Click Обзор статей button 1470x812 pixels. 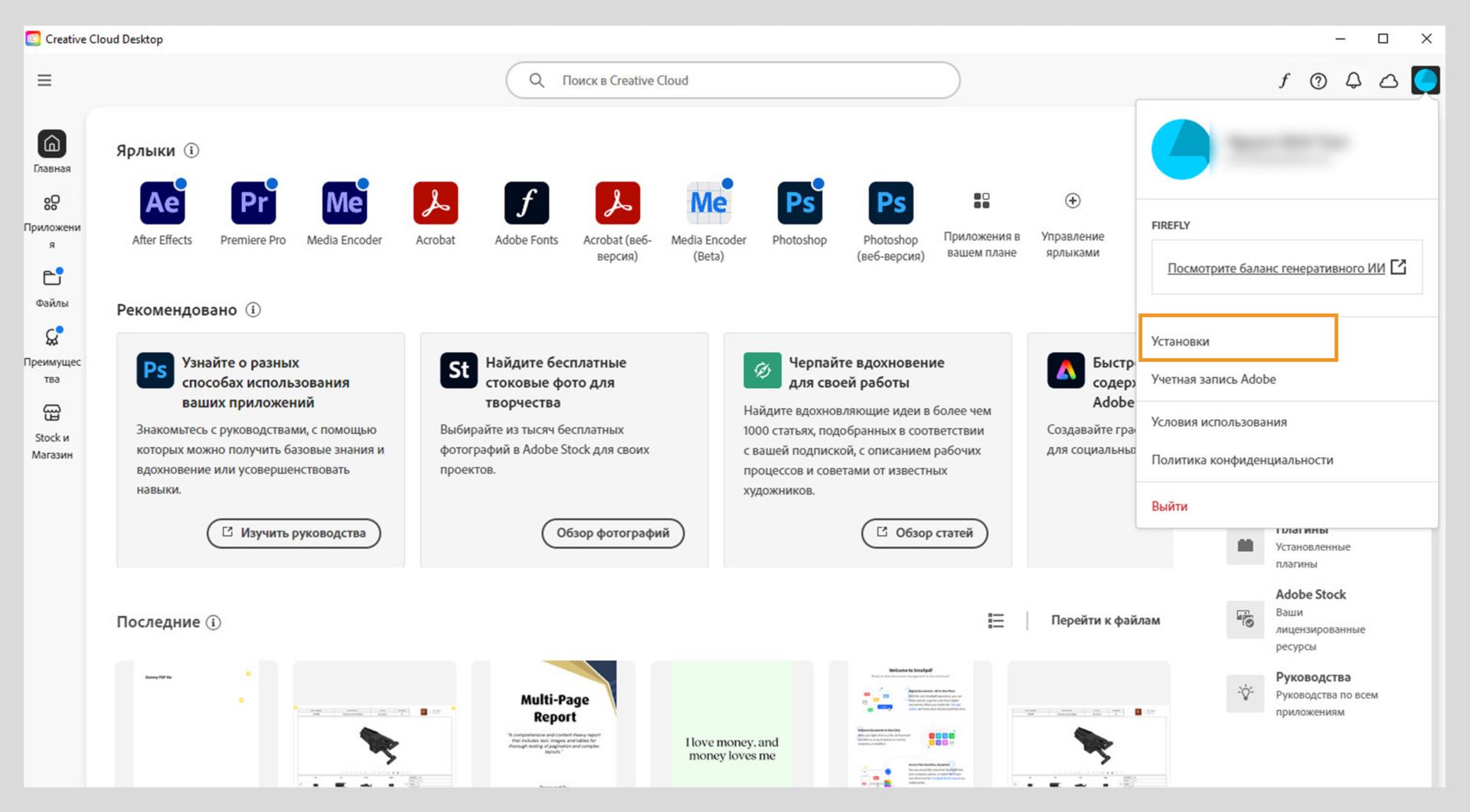[925, 533]
